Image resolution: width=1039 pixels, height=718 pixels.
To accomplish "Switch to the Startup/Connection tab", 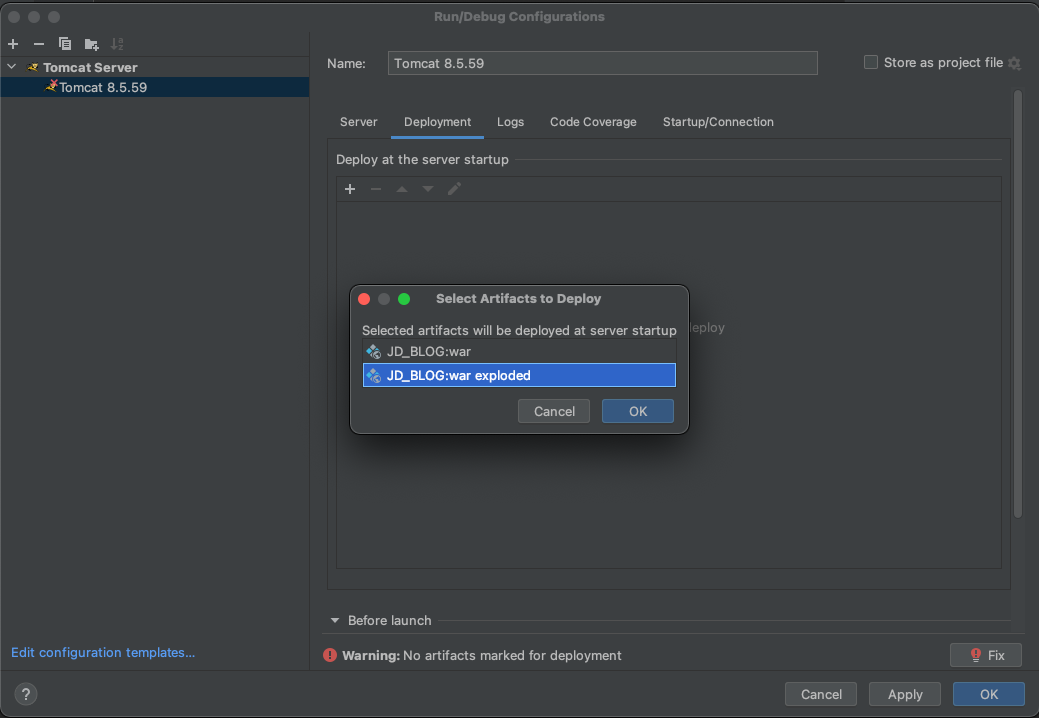I will (718, 122).
